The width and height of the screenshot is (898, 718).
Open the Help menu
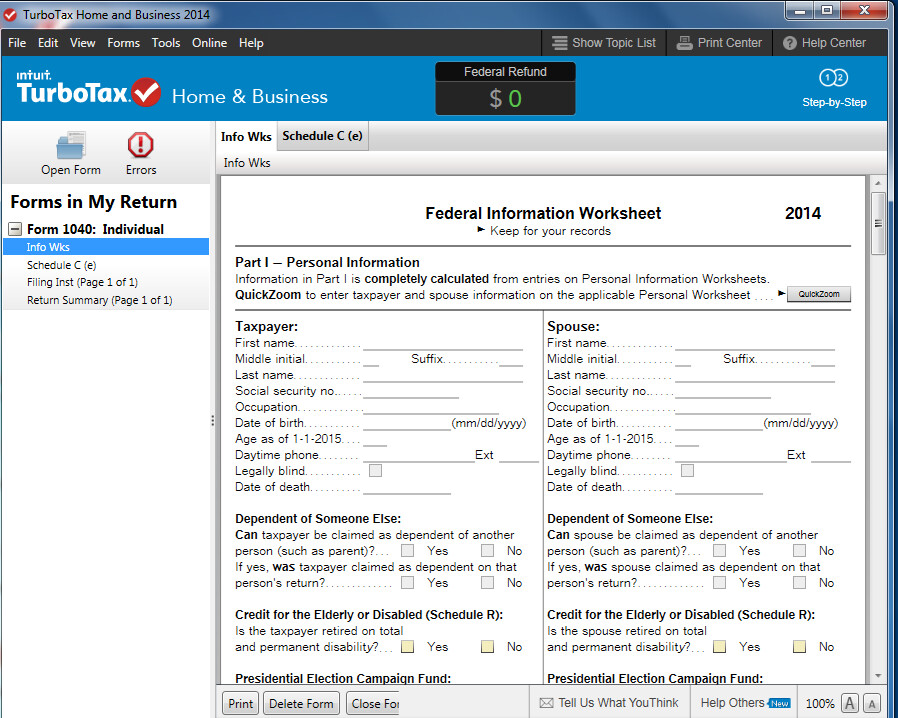[x=251, y=43]
